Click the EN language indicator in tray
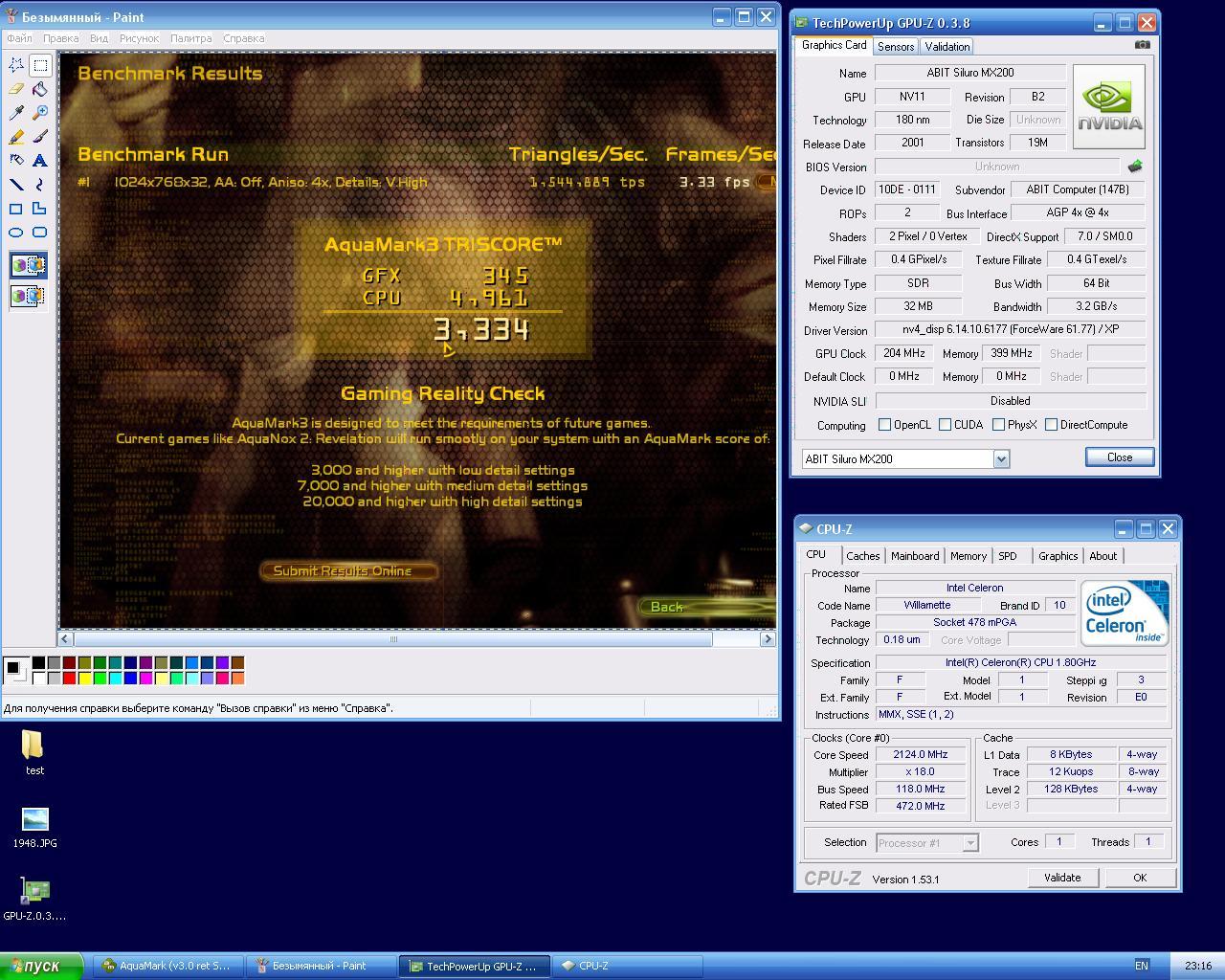 coord(1142,966)
